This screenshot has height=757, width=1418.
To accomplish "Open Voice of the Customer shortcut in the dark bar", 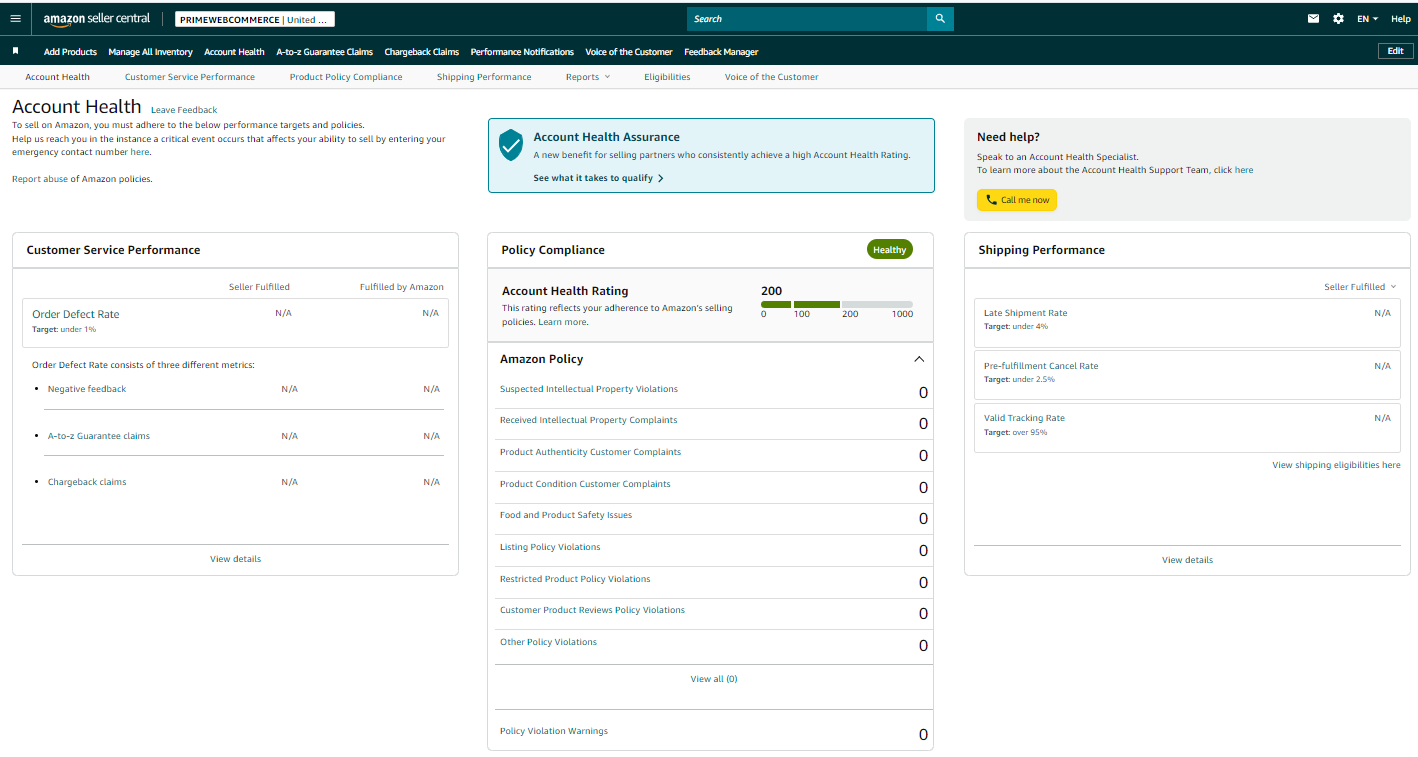I will tap(629, 52).
